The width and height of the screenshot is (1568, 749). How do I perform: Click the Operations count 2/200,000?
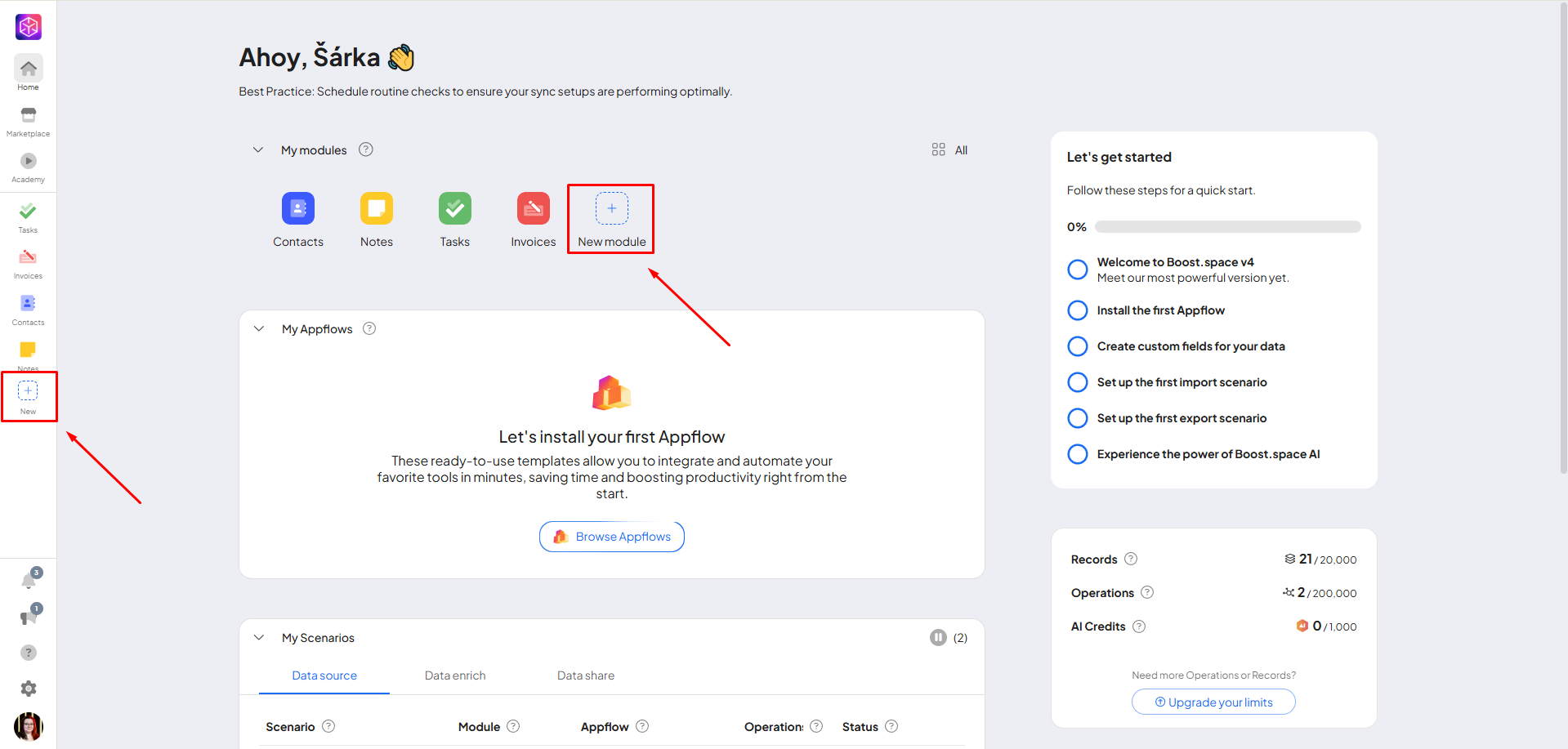pyautogui.click(x=1320, y=592)
